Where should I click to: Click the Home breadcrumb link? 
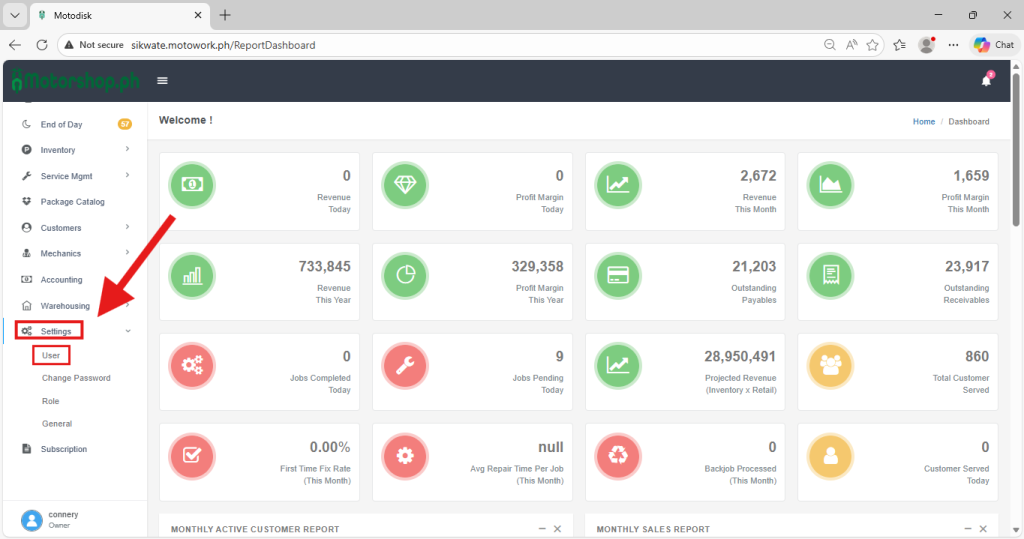(923, 121)
